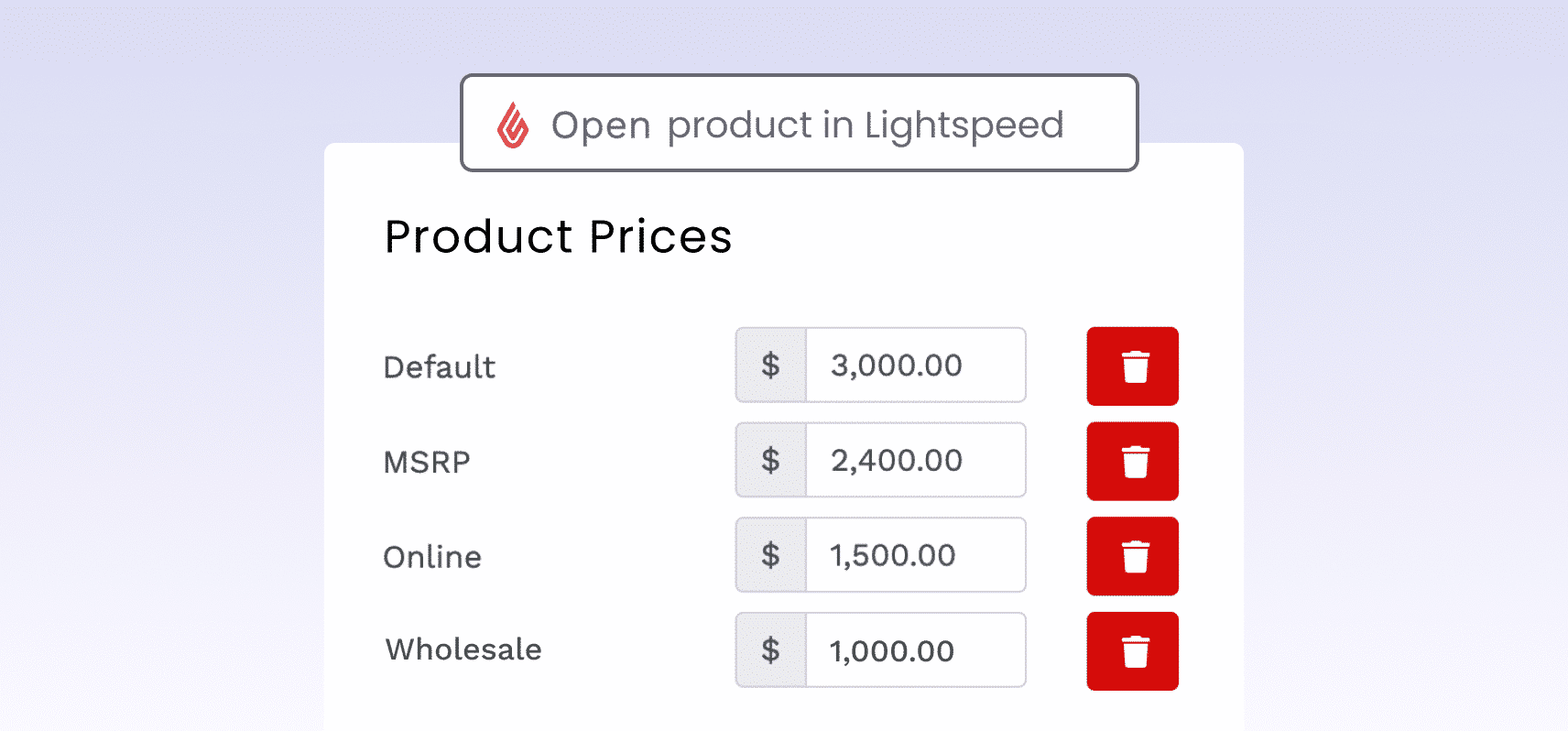Viewport: 1568px width, 731px height.
Task: Delete the Default price with trash icon
Action: coord(1133,366)
